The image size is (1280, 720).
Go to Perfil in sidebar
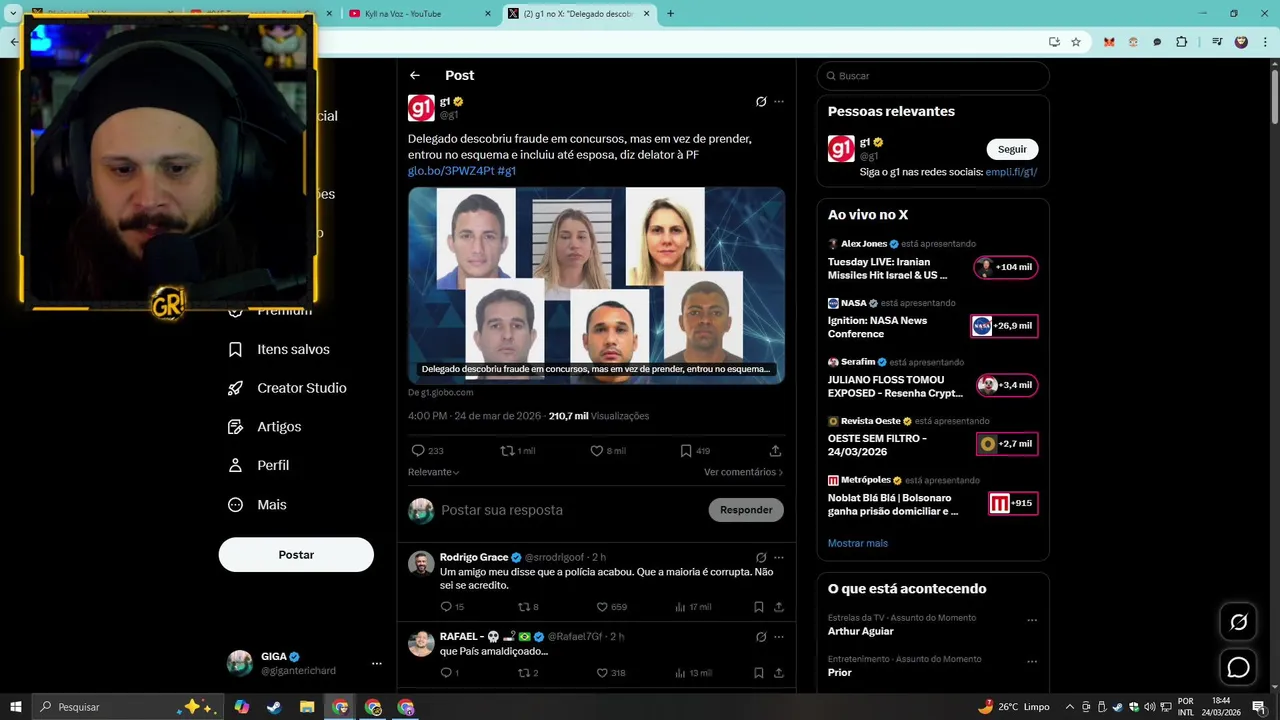pyautogui.click(x=259, y=465)
